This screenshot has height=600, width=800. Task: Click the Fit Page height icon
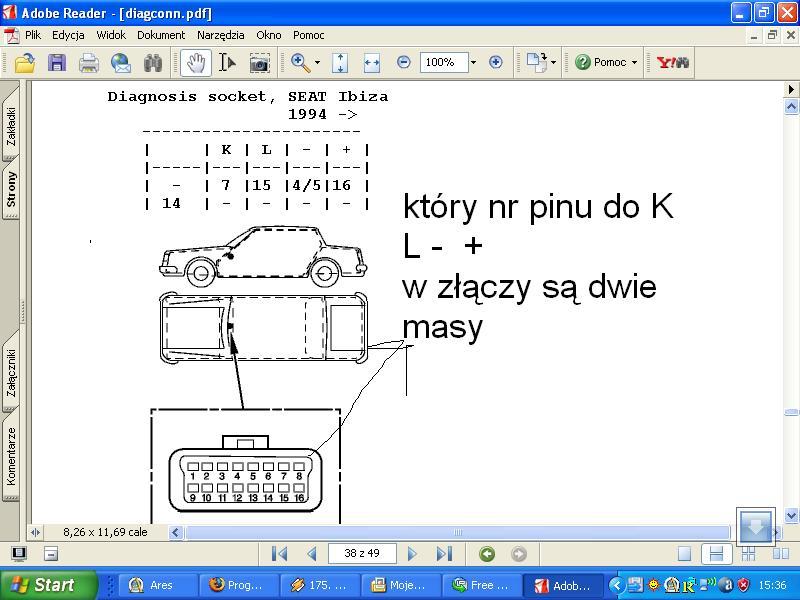coord(340,63)
